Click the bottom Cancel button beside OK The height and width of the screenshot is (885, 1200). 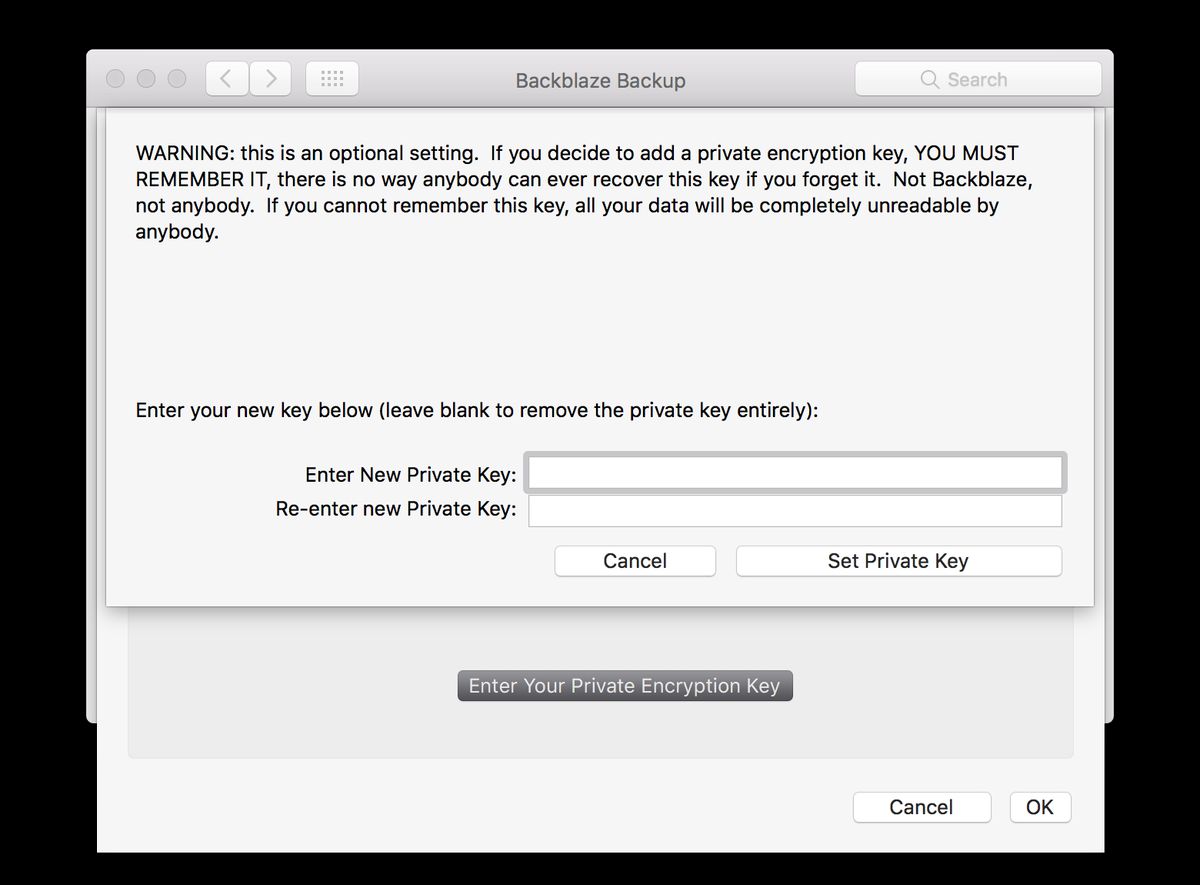click(x=921, y=807)
